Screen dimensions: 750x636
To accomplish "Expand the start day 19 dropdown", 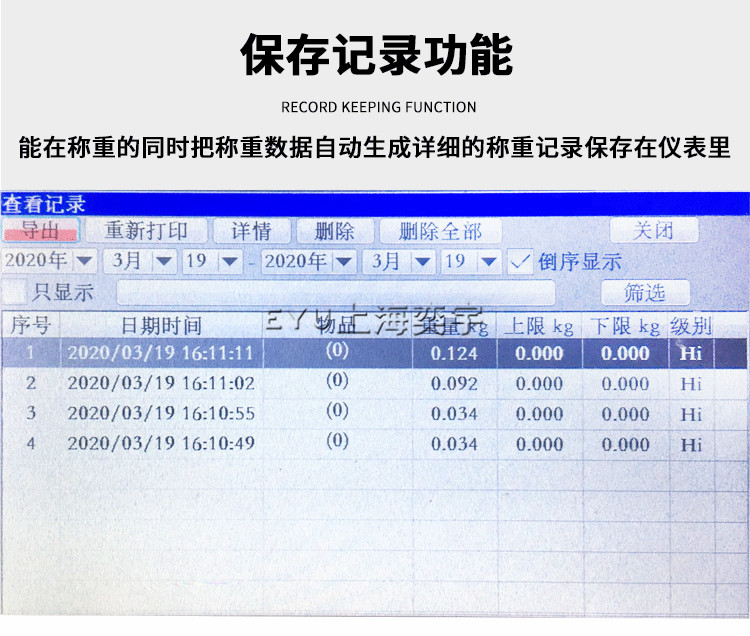I will coord(229,262).
